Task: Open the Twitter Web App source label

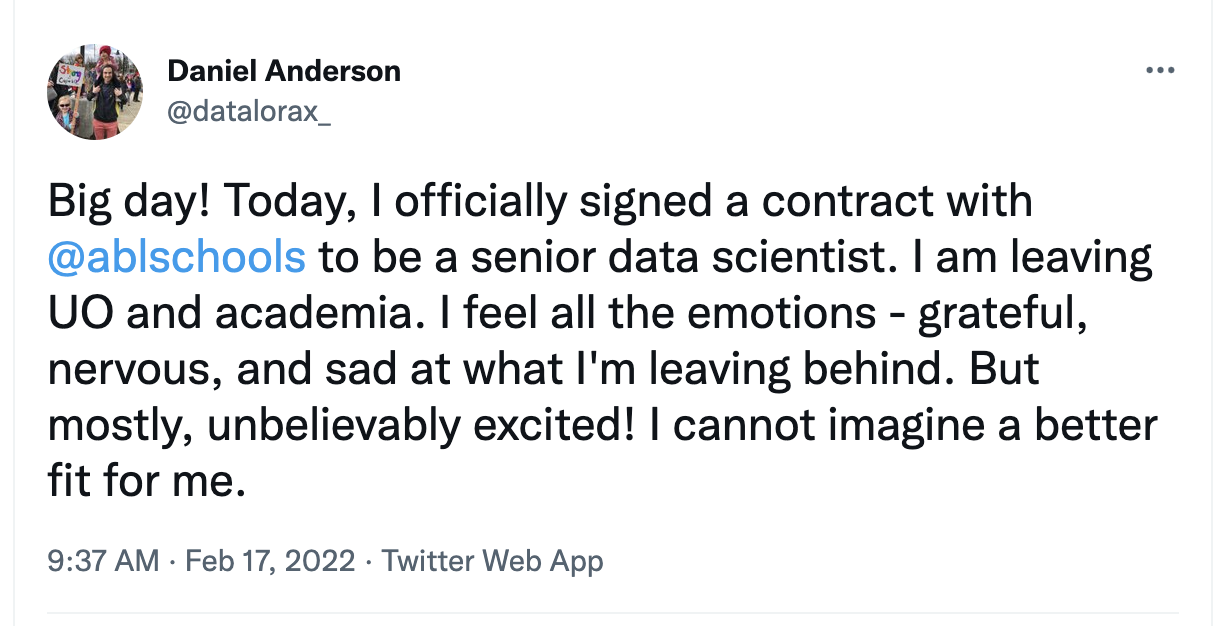Action: point(492,561)
